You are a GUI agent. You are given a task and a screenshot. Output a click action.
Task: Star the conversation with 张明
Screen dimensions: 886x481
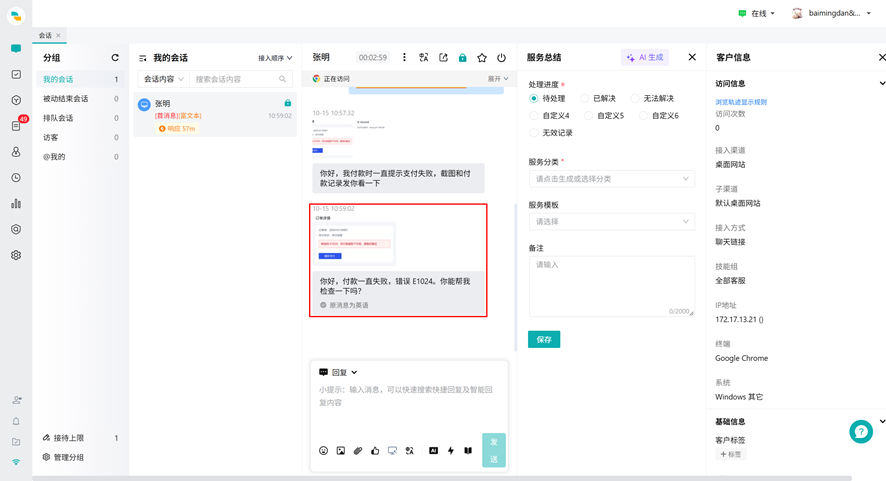click(482, 57)
